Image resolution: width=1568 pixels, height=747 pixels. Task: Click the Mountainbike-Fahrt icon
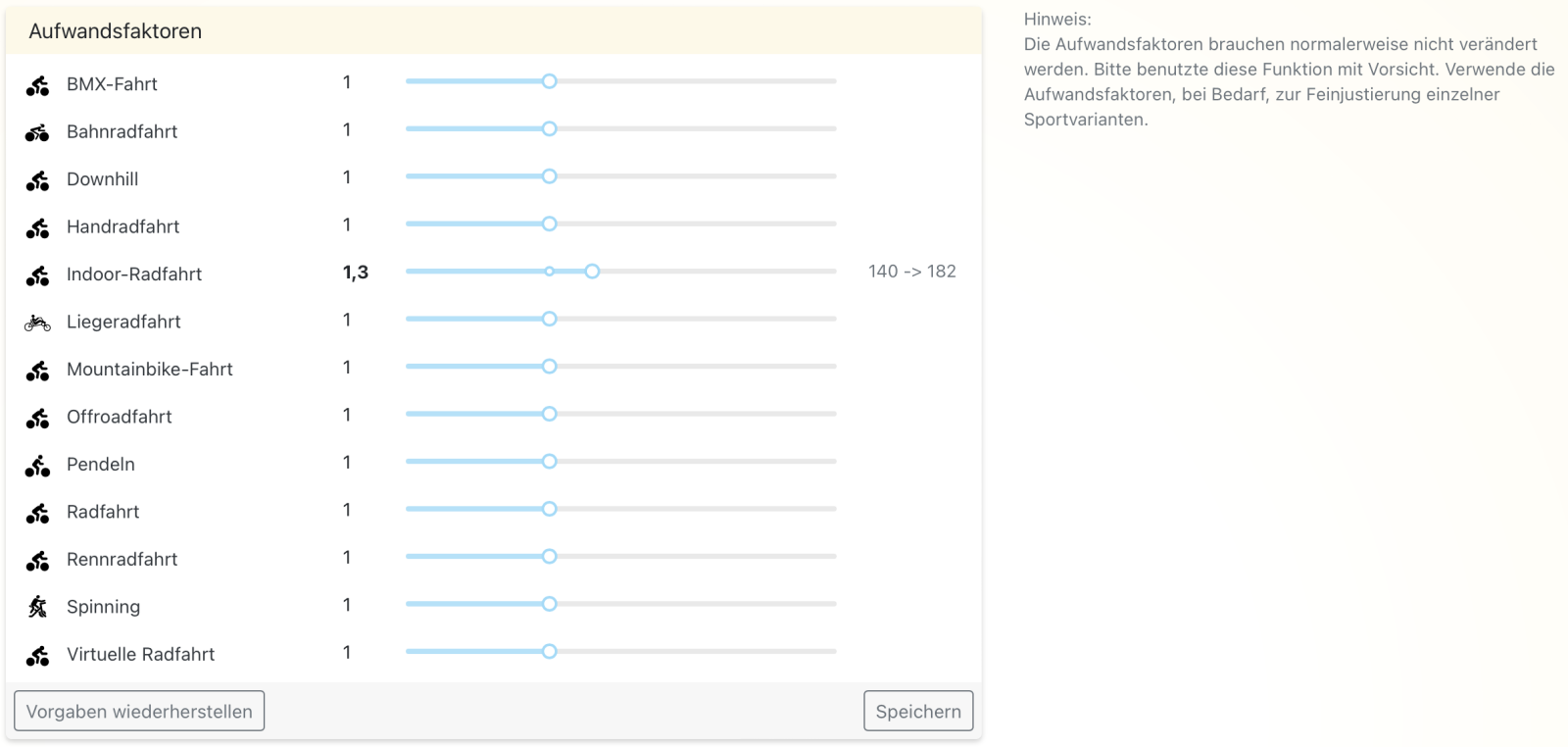[37, 371]
